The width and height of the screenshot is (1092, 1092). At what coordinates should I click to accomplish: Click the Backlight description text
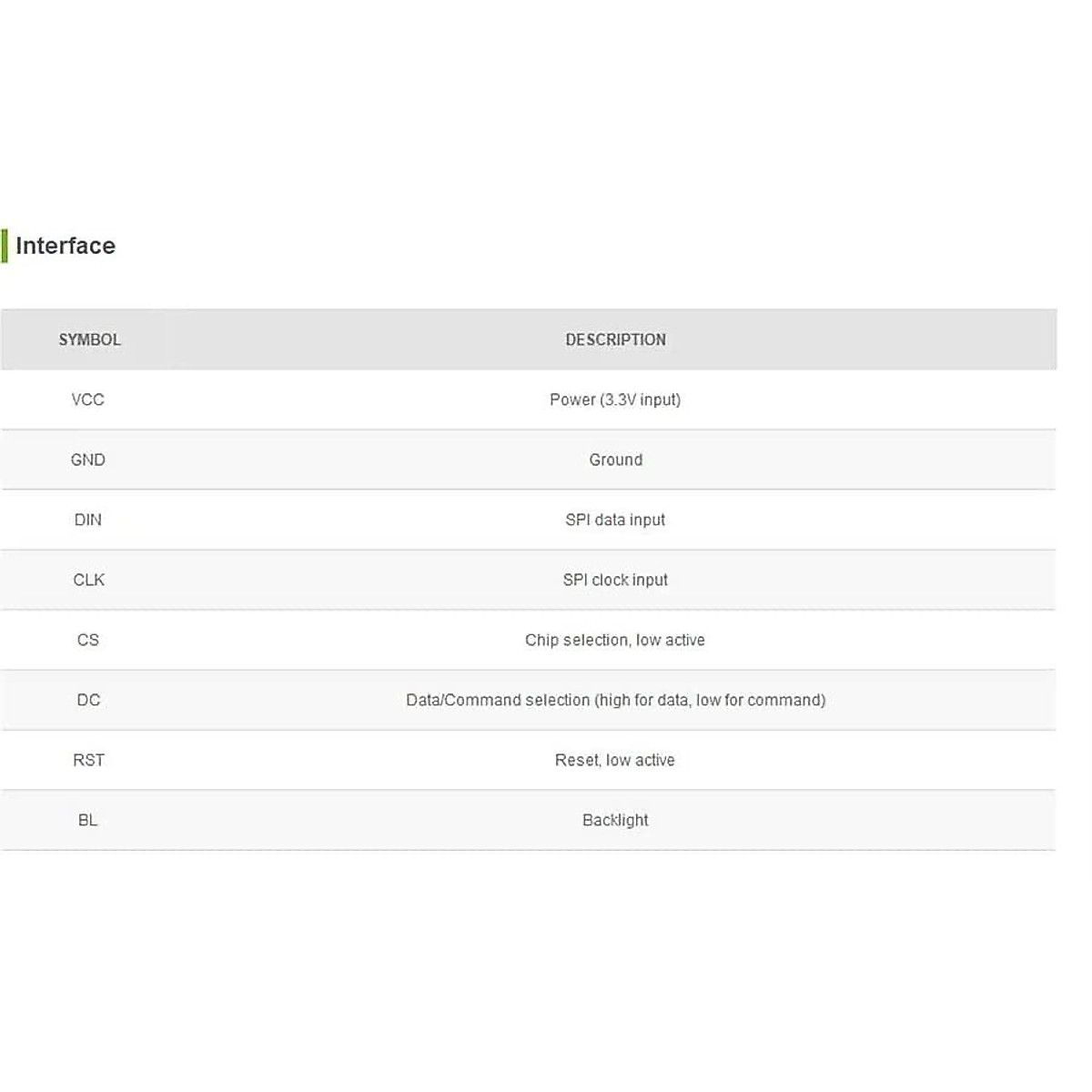pyautogui.click(x=615, y=820)
